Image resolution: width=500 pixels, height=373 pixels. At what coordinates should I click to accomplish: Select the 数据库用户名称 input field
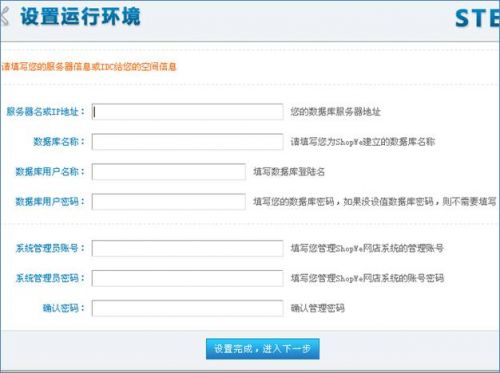[x=169, y=172]
